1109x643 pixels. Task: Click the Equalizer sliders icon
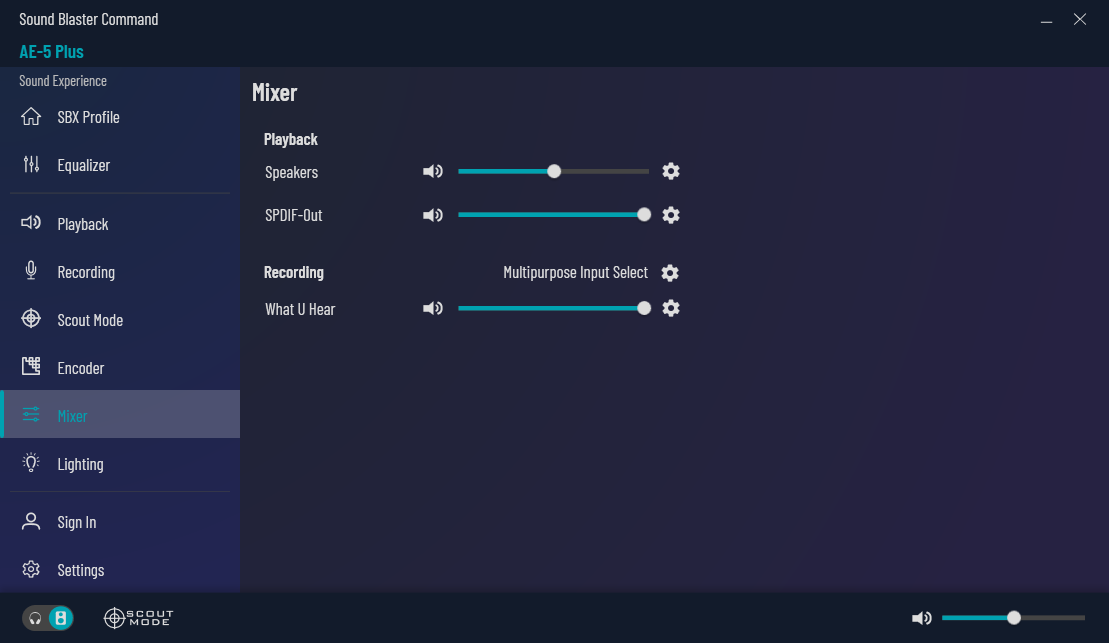[31, 165]
